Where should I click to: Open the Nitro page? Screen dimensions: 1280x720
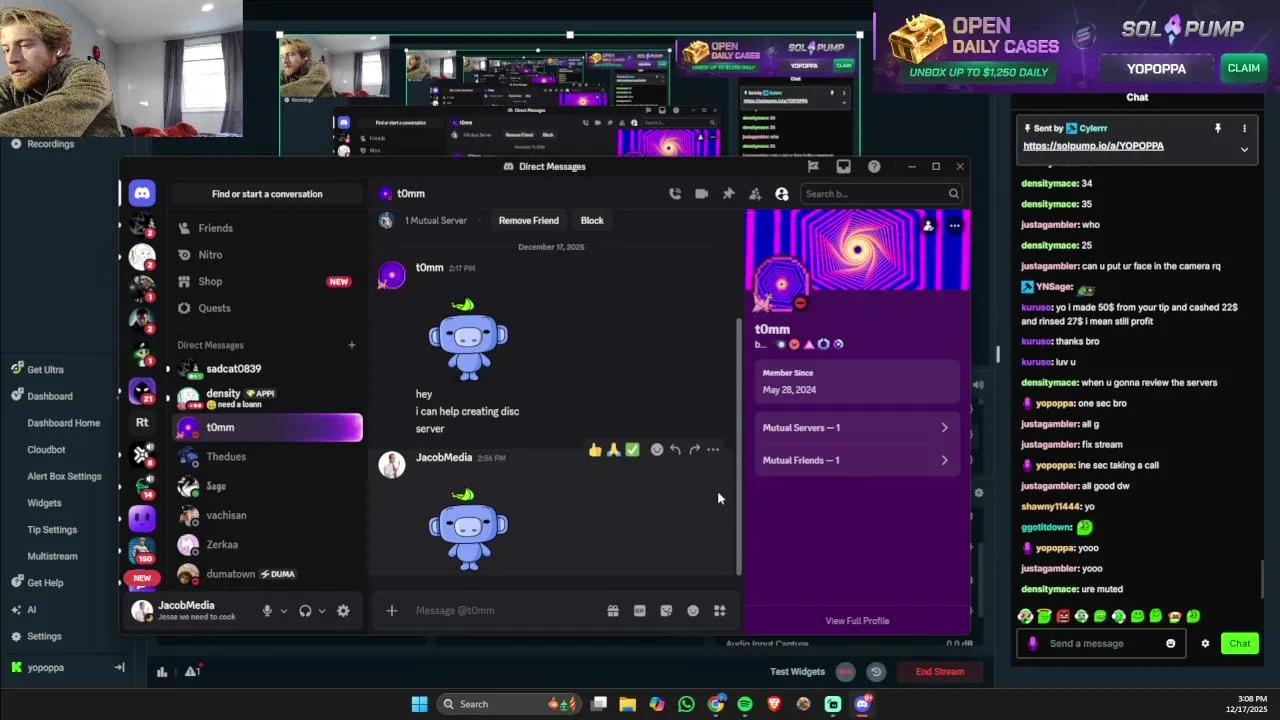click(266, 255)
